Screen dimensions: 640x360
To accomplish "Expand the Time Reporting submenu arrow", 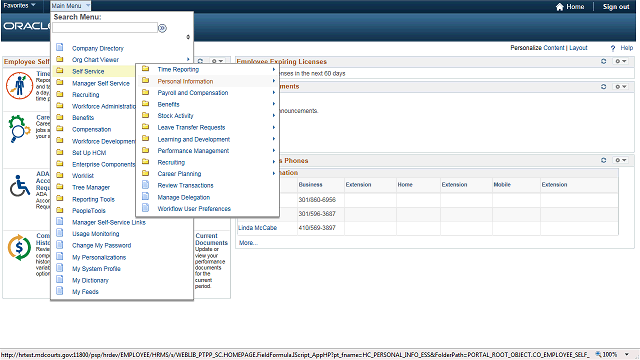I will coord(273,69).
